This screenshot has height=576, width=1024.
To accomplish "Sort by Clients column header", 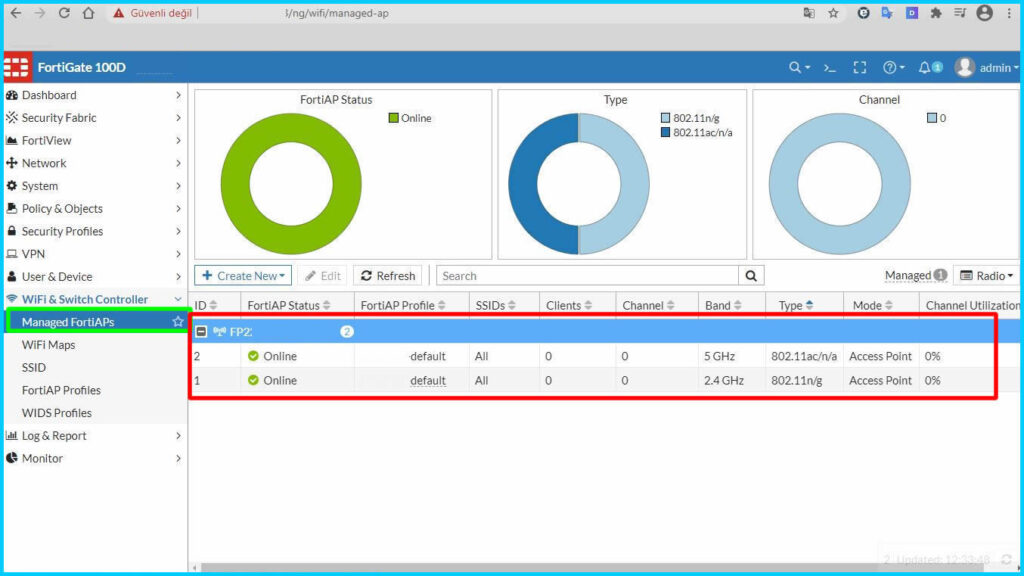I will pos(569,305).
